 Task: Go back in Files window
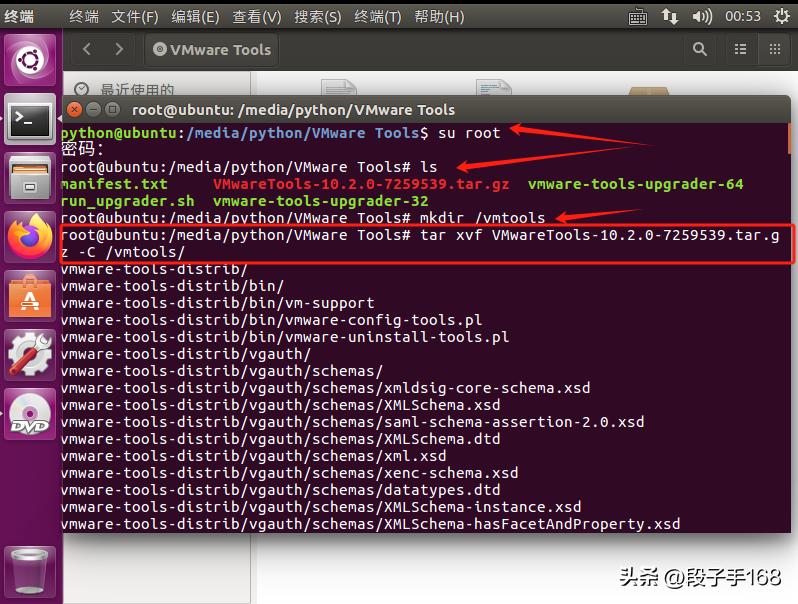click(x=87, y=49)
